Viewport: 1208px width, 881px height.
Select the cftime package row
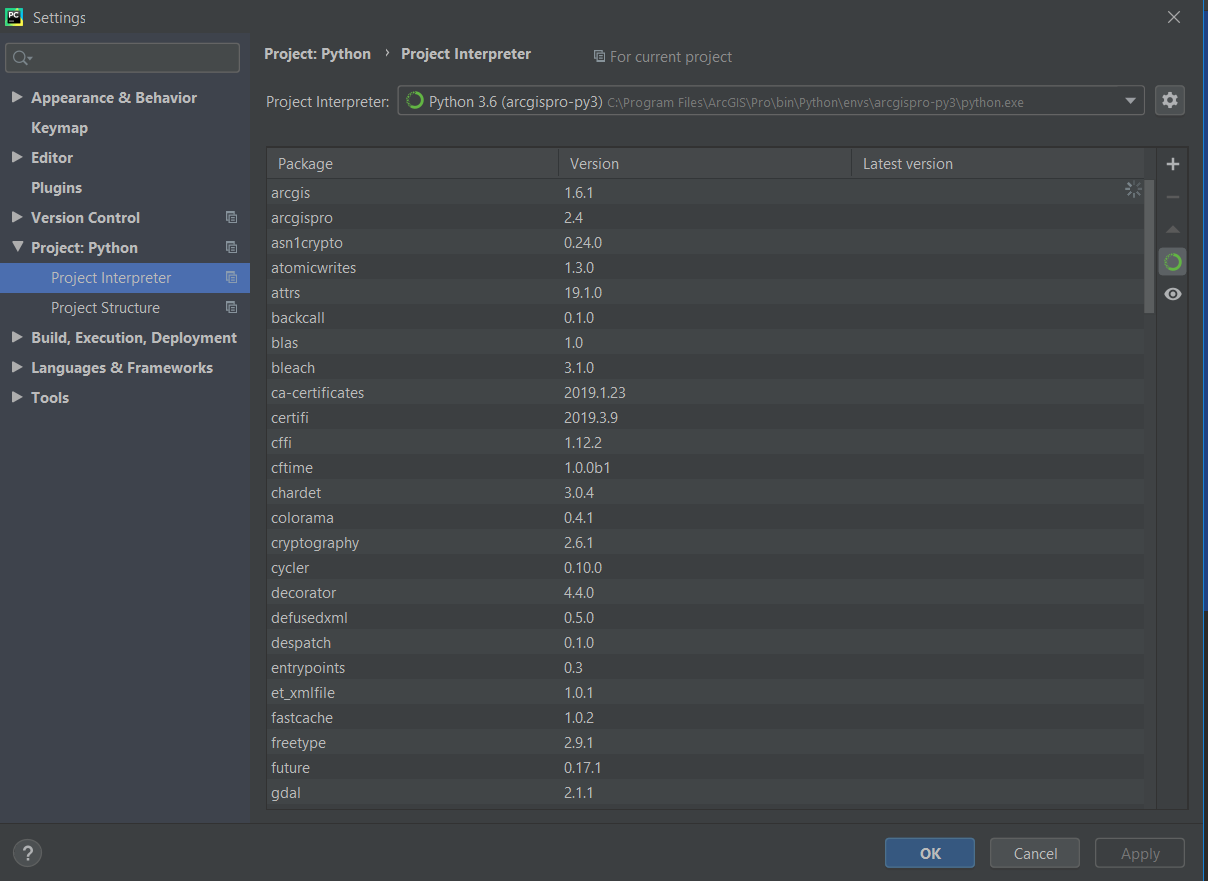coord(705,467)
